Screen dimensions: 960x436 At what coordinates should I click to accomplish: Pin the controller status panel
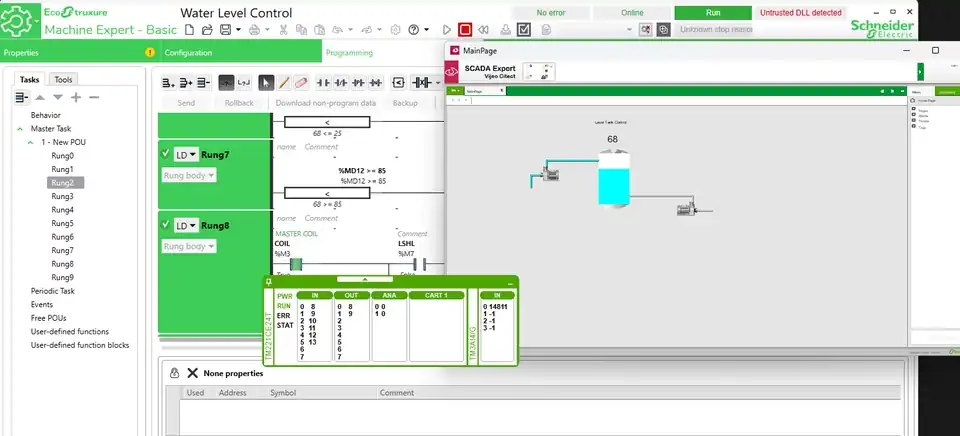pyautogui.click(x=268, y=282)
